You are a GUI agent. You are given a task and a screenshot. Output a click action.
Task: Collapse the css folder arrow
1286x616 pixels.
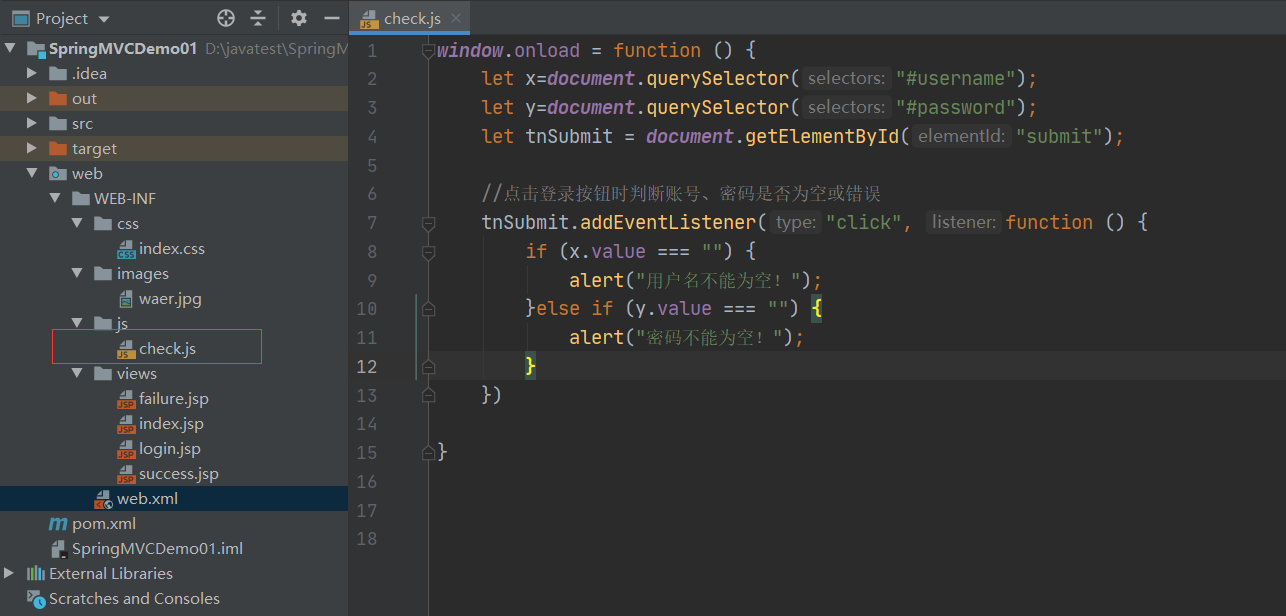pos(78,223)
